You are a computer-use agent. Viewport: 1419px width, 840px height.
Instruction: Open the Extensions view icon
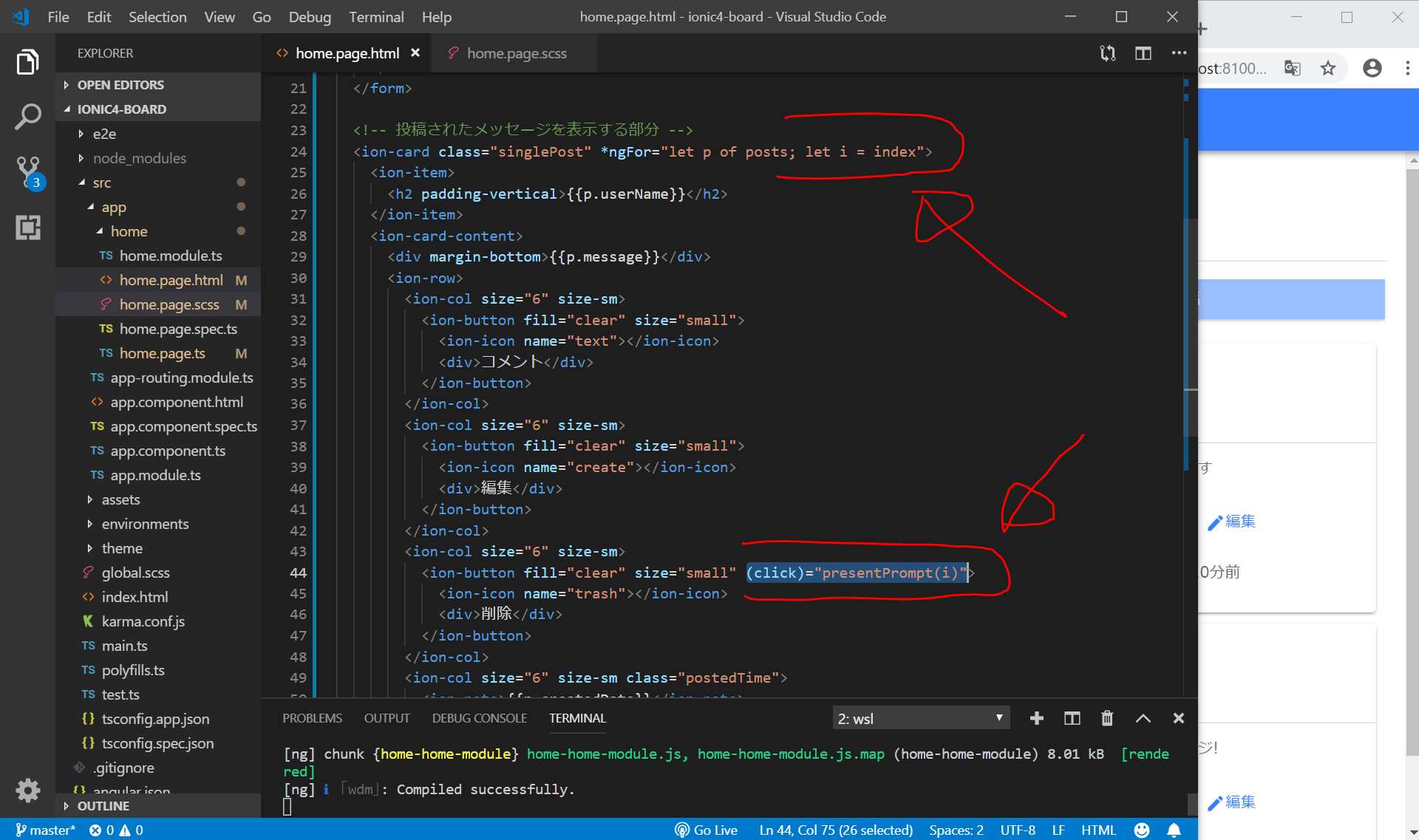[x=27, y=227]
